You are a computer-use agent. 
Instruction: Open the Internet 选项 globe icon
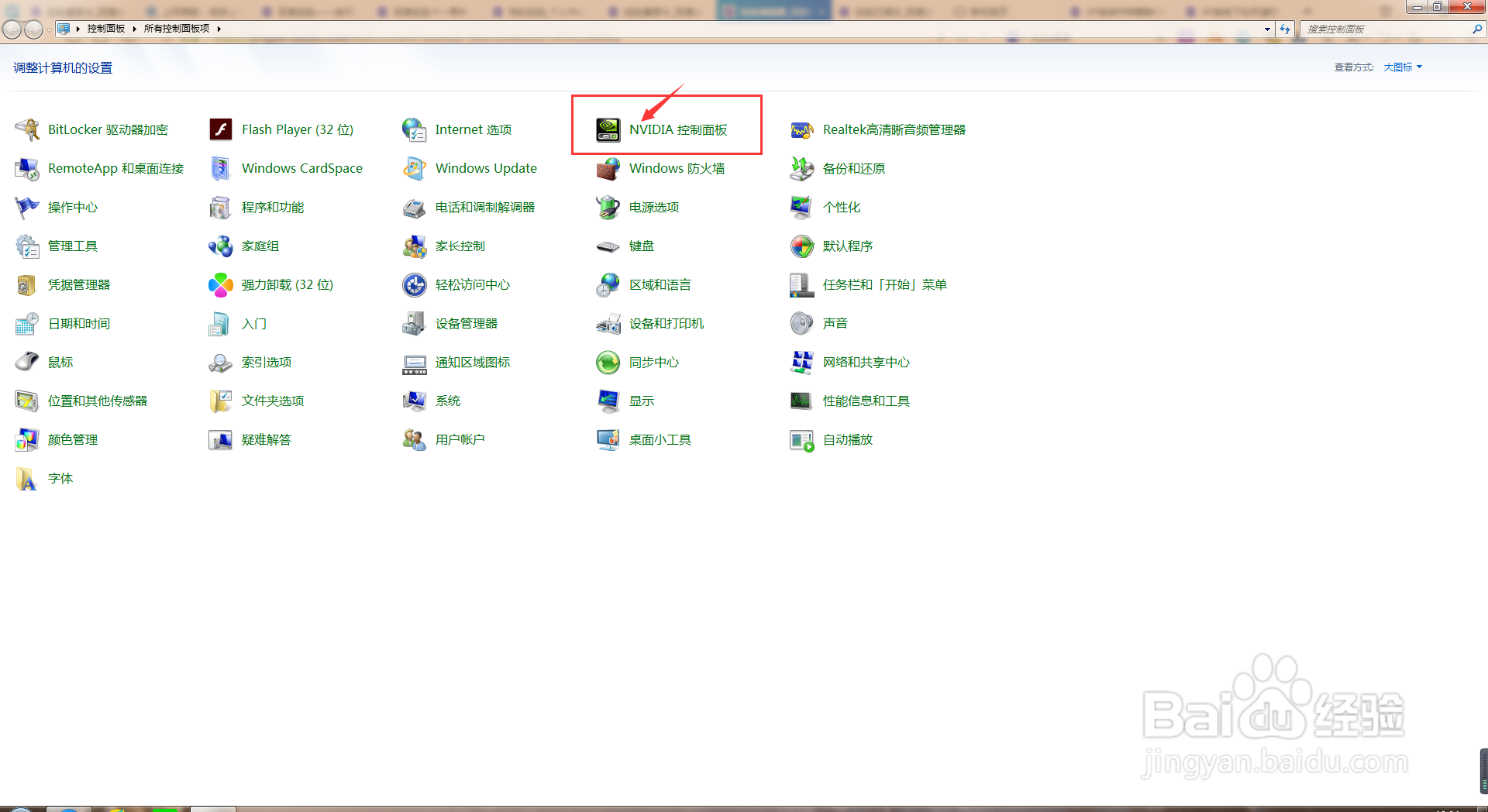(x=415, y=129)
